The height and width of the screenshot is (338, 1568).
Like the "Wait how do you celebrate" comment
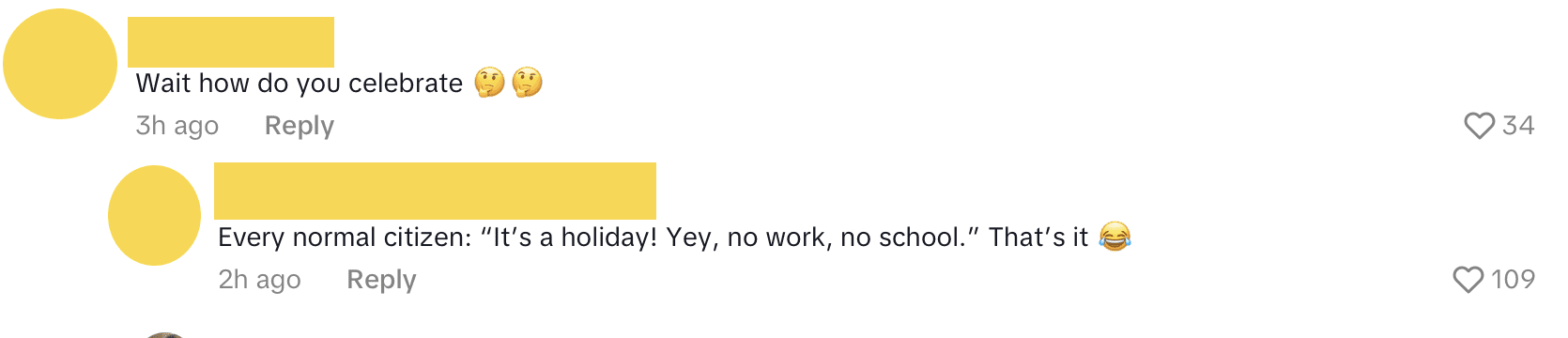coord(1479,126)
